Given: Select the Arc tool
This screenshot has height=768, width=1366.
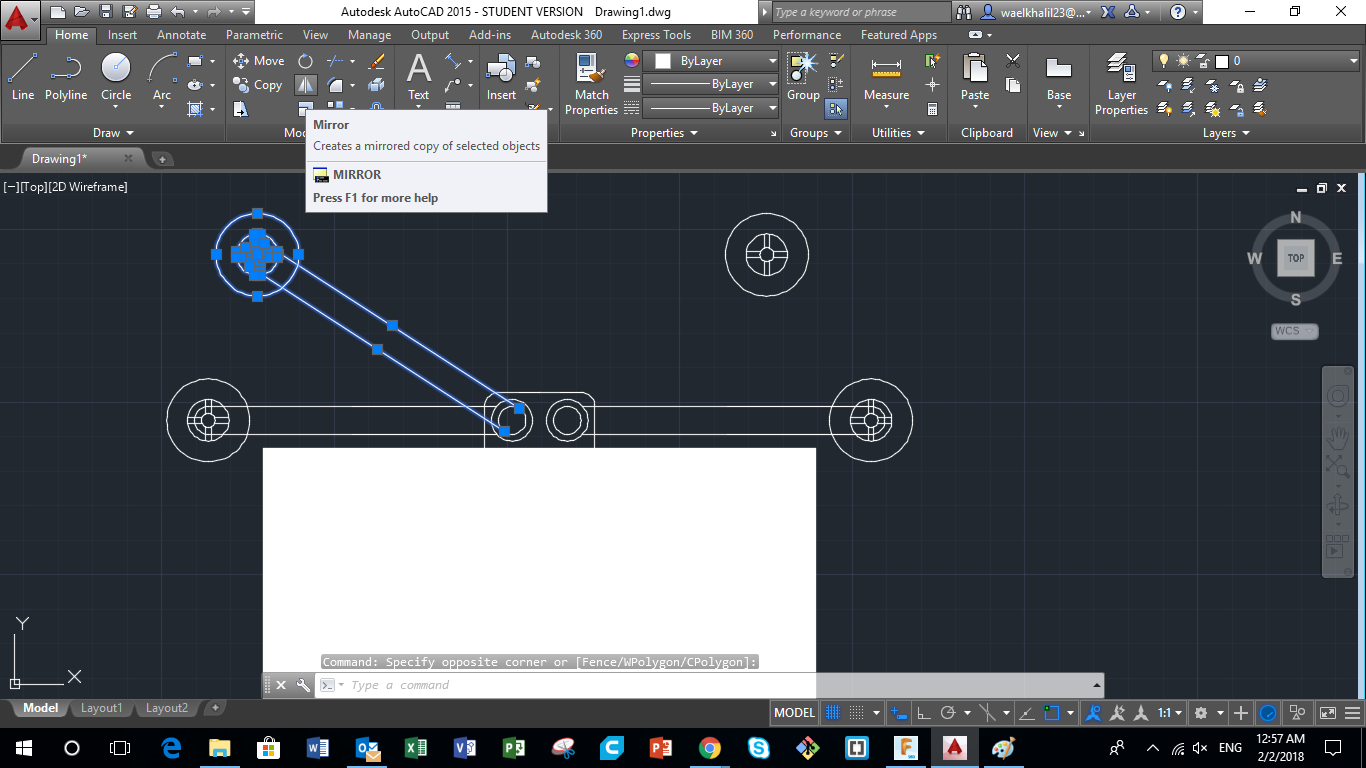Looking at the screenshot, I should click(x=162, y=77).
